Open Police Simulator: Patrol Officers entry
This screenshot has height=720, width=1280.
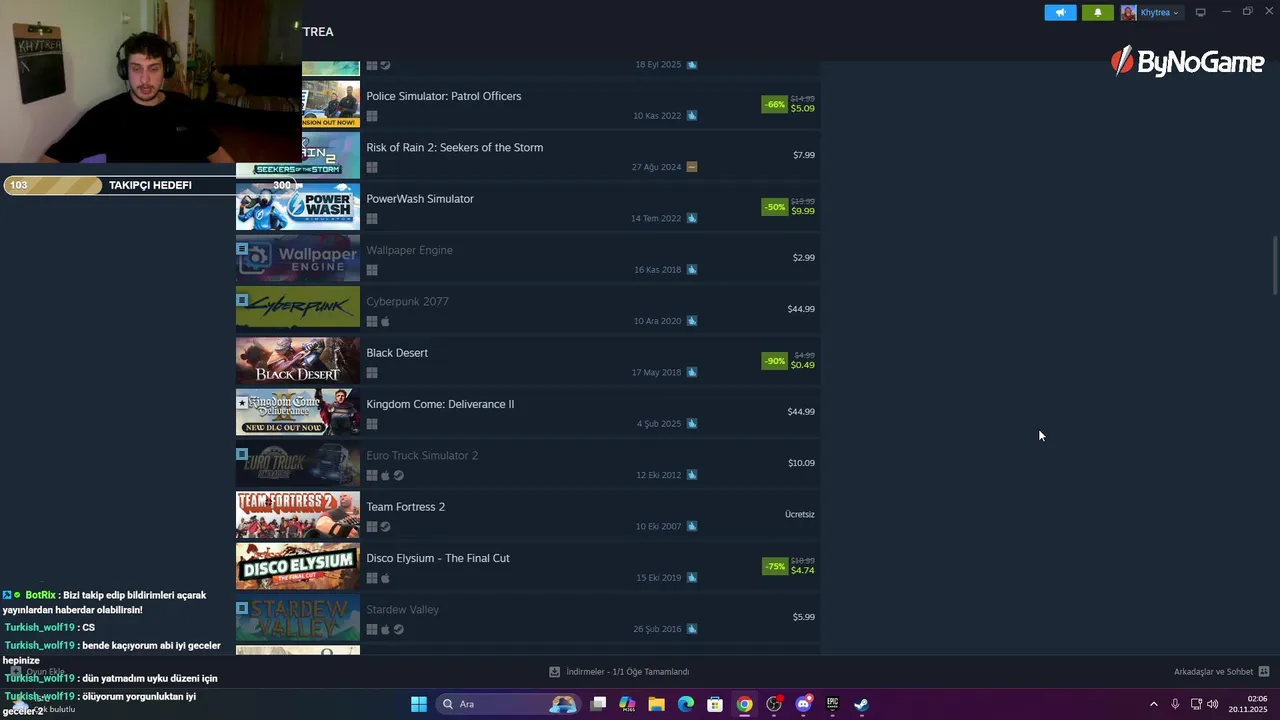coord(528,104)
